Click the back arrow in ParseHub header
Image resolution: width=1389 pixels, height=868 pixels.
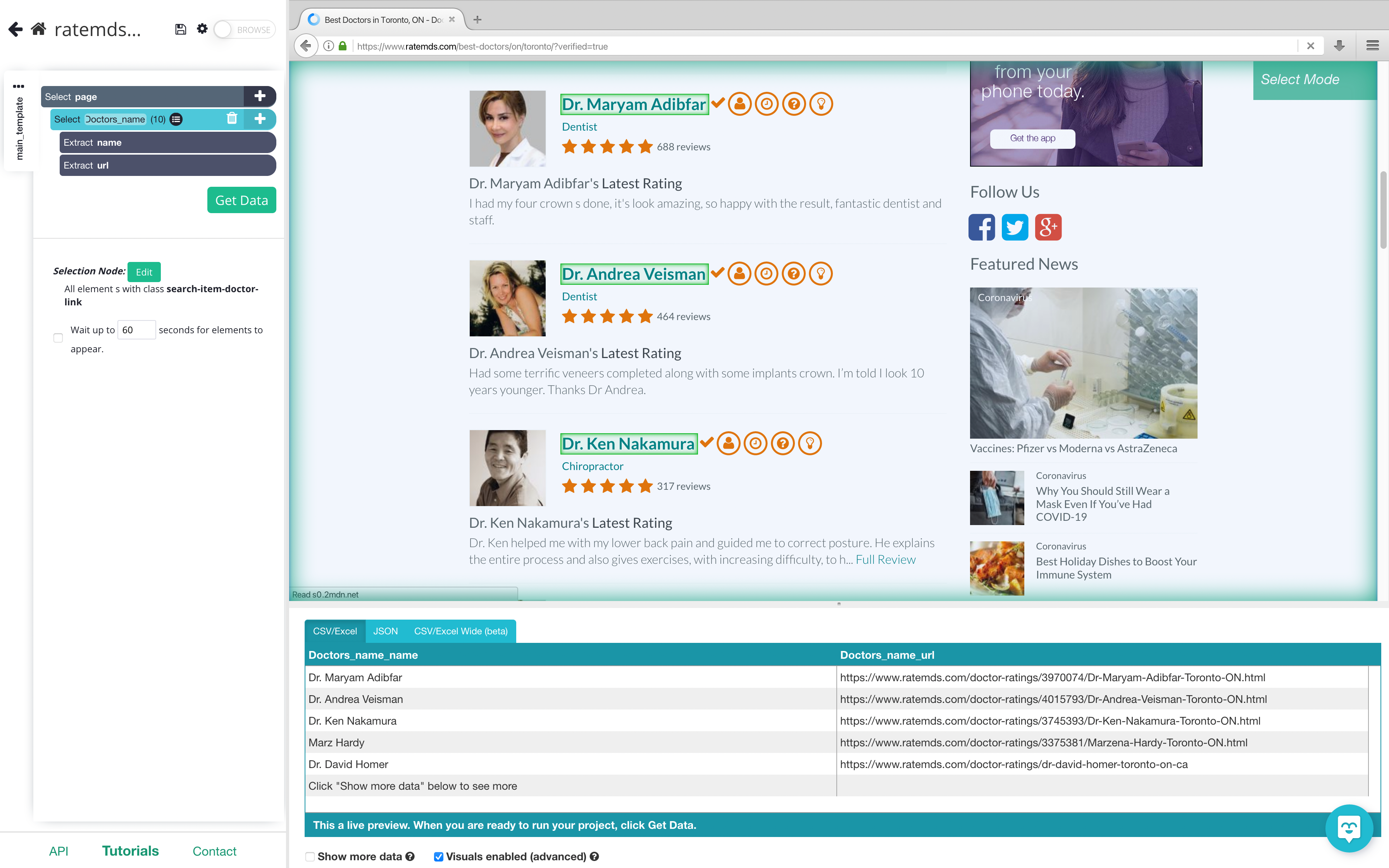tap(16, 29)
